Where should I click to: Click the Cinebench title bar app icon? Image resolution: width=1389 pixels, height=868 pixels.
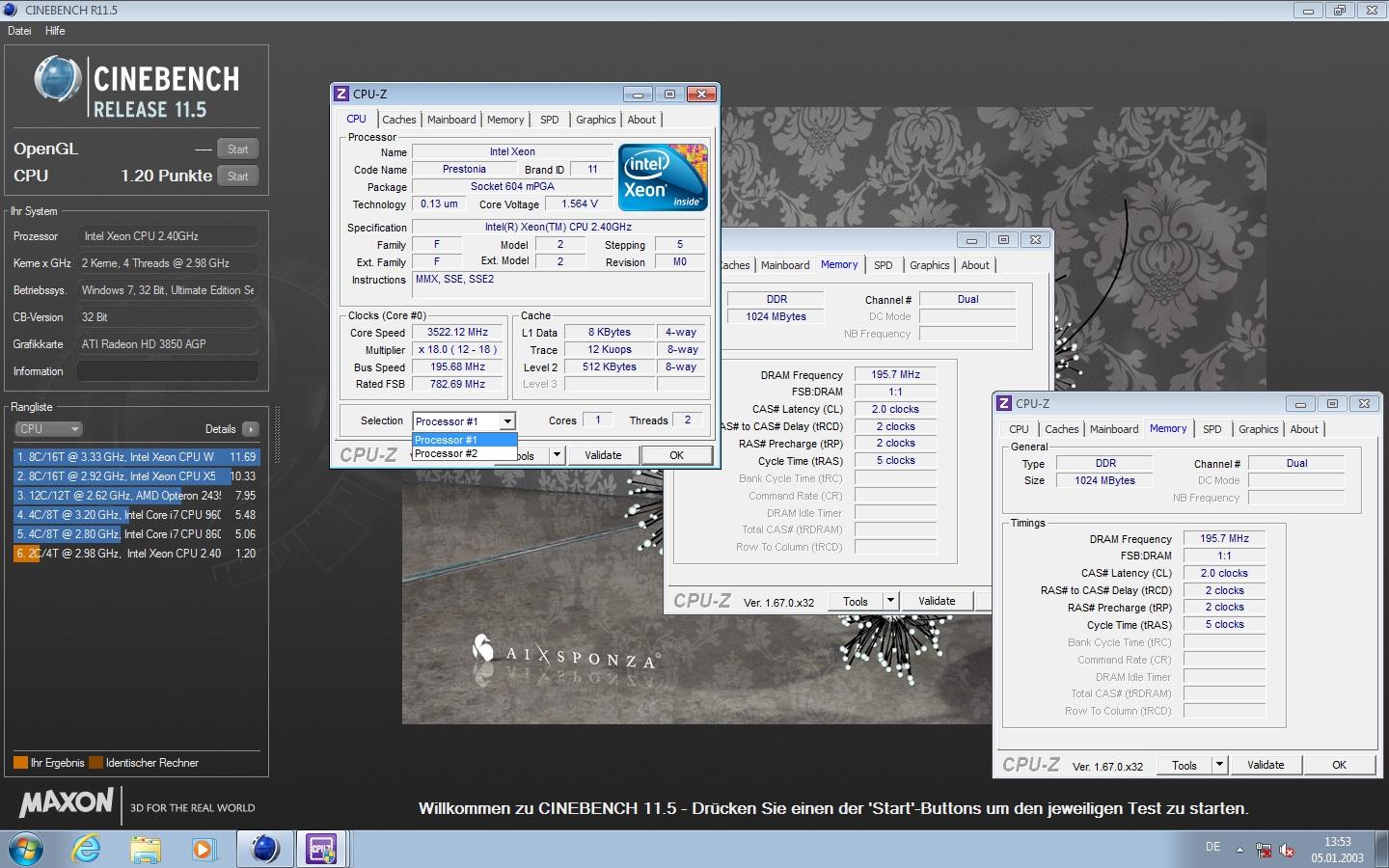(11, 10)
